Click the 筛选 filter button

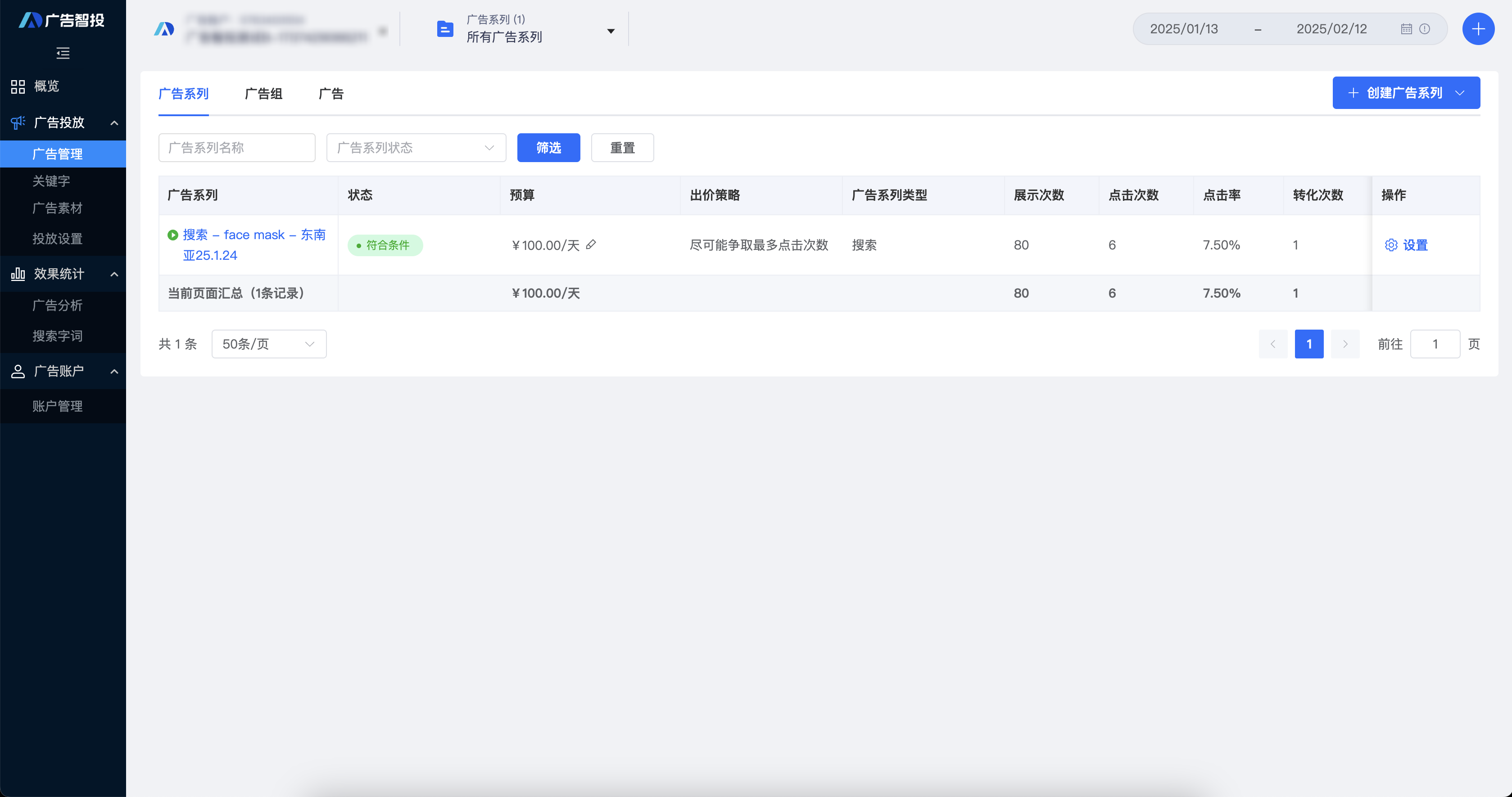point(548,148)
